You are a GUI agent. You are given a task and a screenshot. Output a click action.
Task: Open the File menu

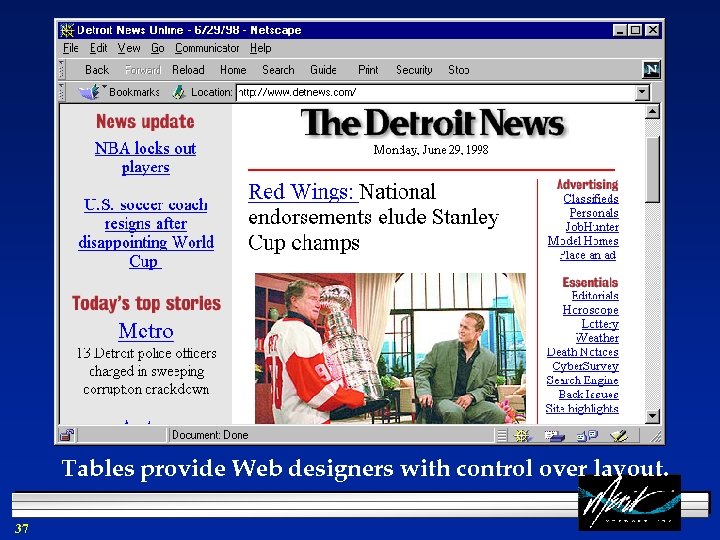click(71, 48)
